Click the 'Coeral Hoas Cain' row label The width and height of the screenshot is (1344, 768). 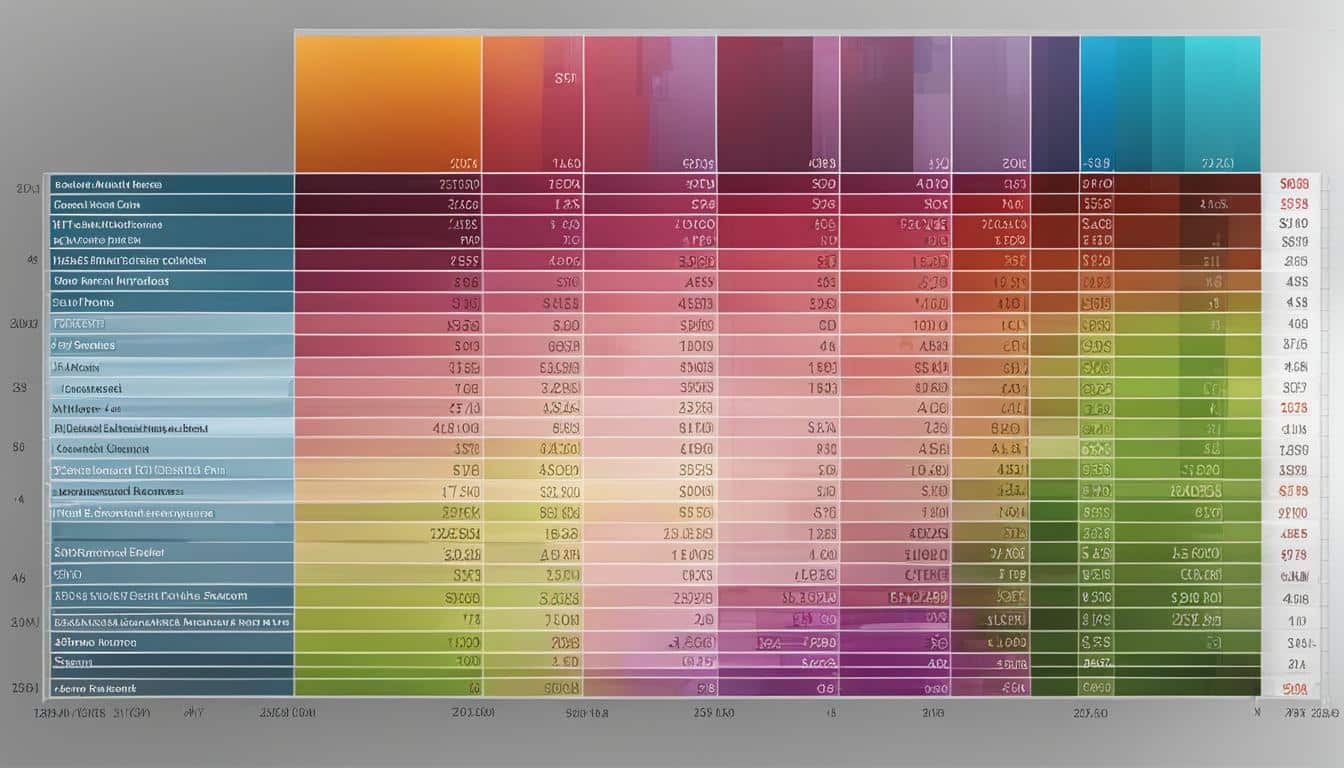coord(98,204)
